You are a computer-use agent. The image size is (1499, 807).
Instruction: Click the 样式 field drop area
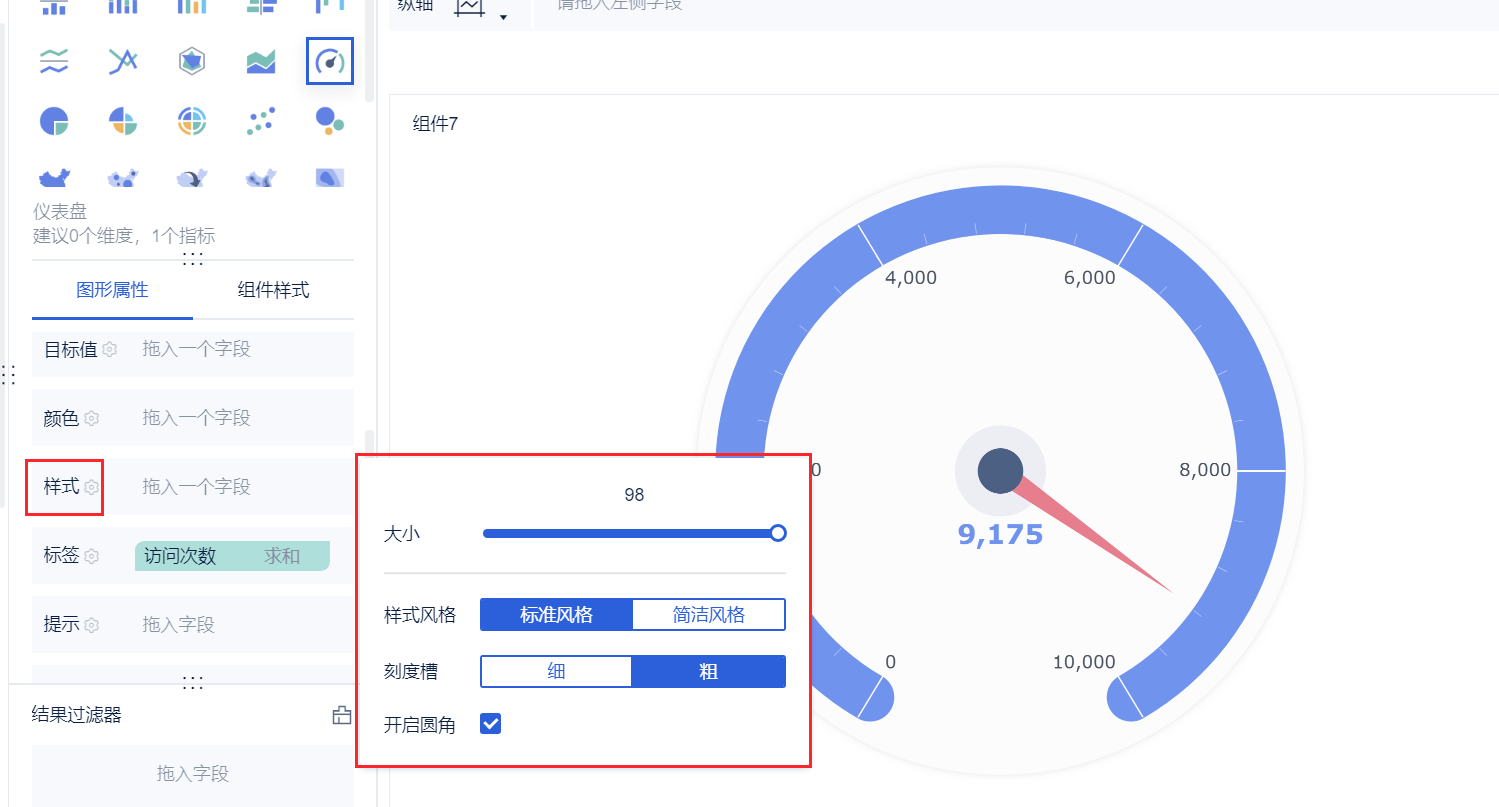[244, 487]
